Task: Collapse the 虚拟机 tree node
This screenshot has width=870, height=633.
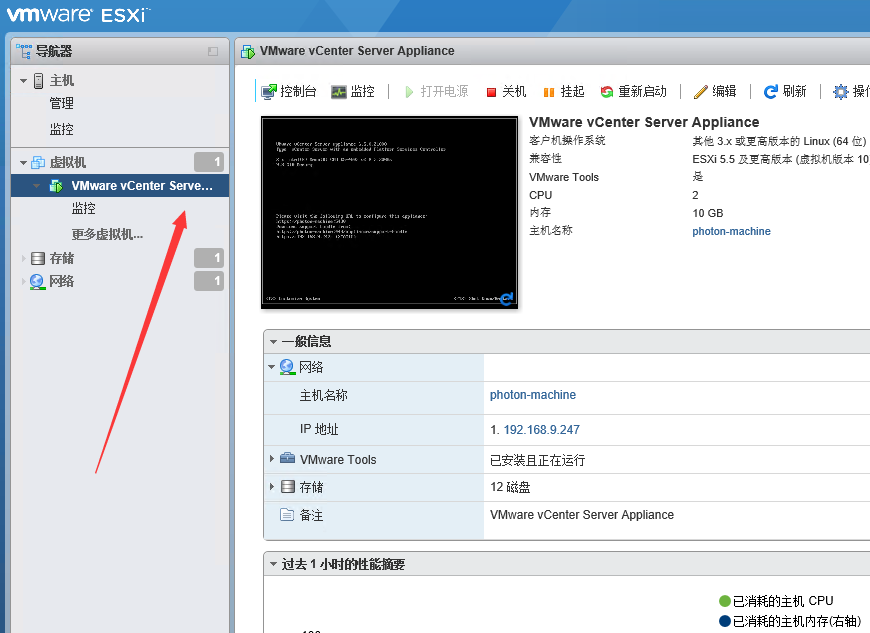Action: [23, 163]
